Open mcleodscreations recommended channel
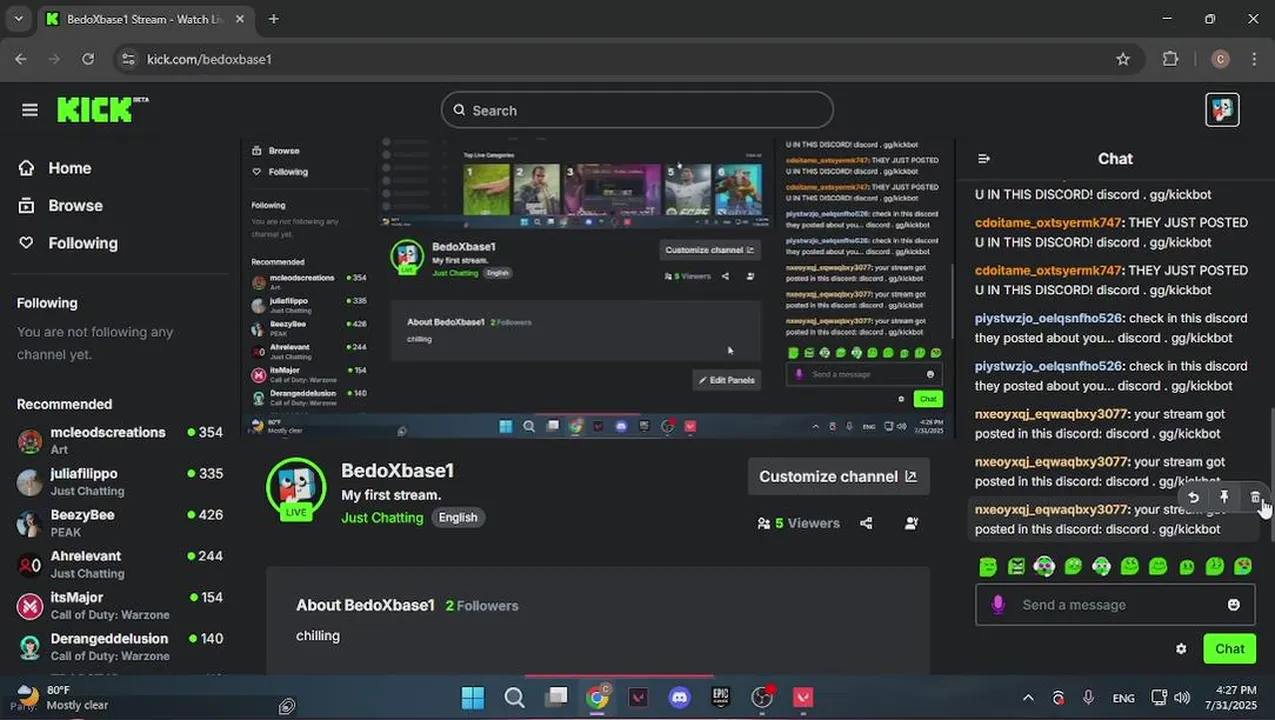This screenshot has height=720, width=1275. (x=120, y=440)
